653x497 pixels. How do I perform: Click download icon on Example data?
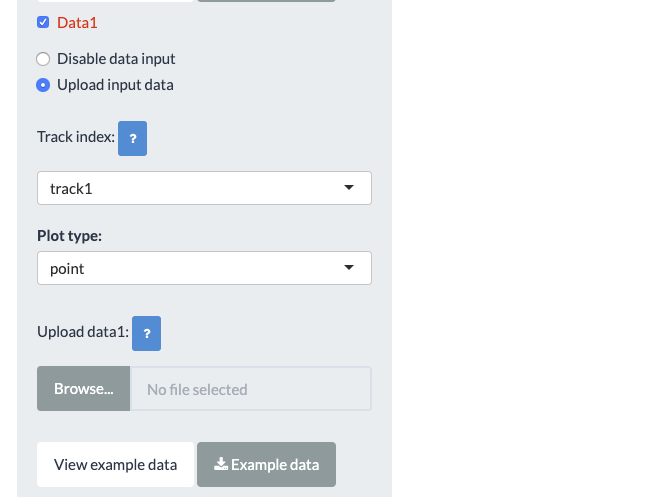[x=221, y=465]
